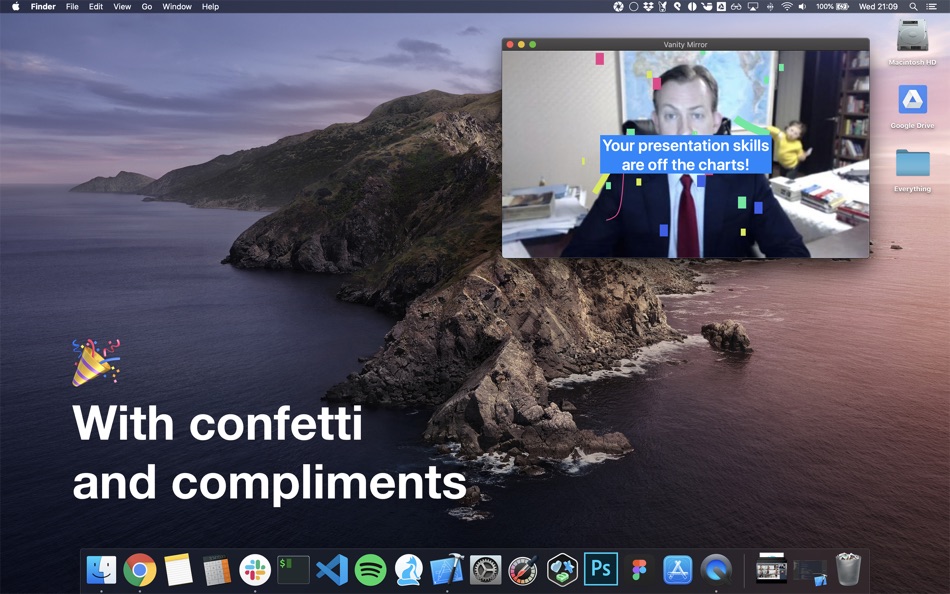Click the camera shutter menu bar icon
The height and width of the screenshot is (594, 950).
(x=618, y=7)
